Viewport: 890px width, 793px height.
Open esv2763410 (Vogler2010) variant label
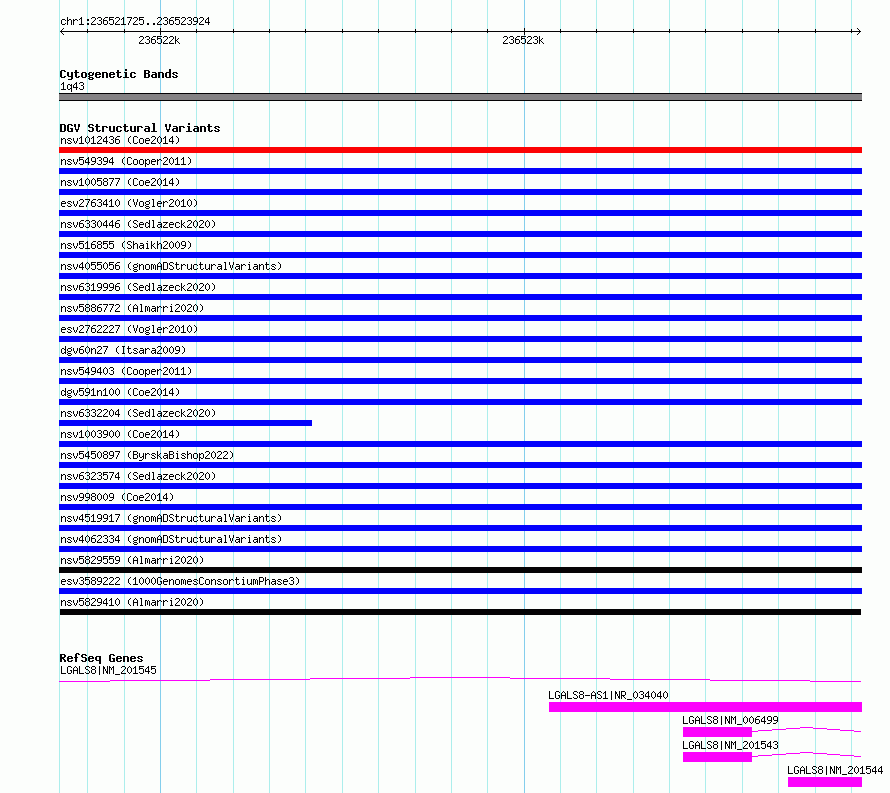129,203
